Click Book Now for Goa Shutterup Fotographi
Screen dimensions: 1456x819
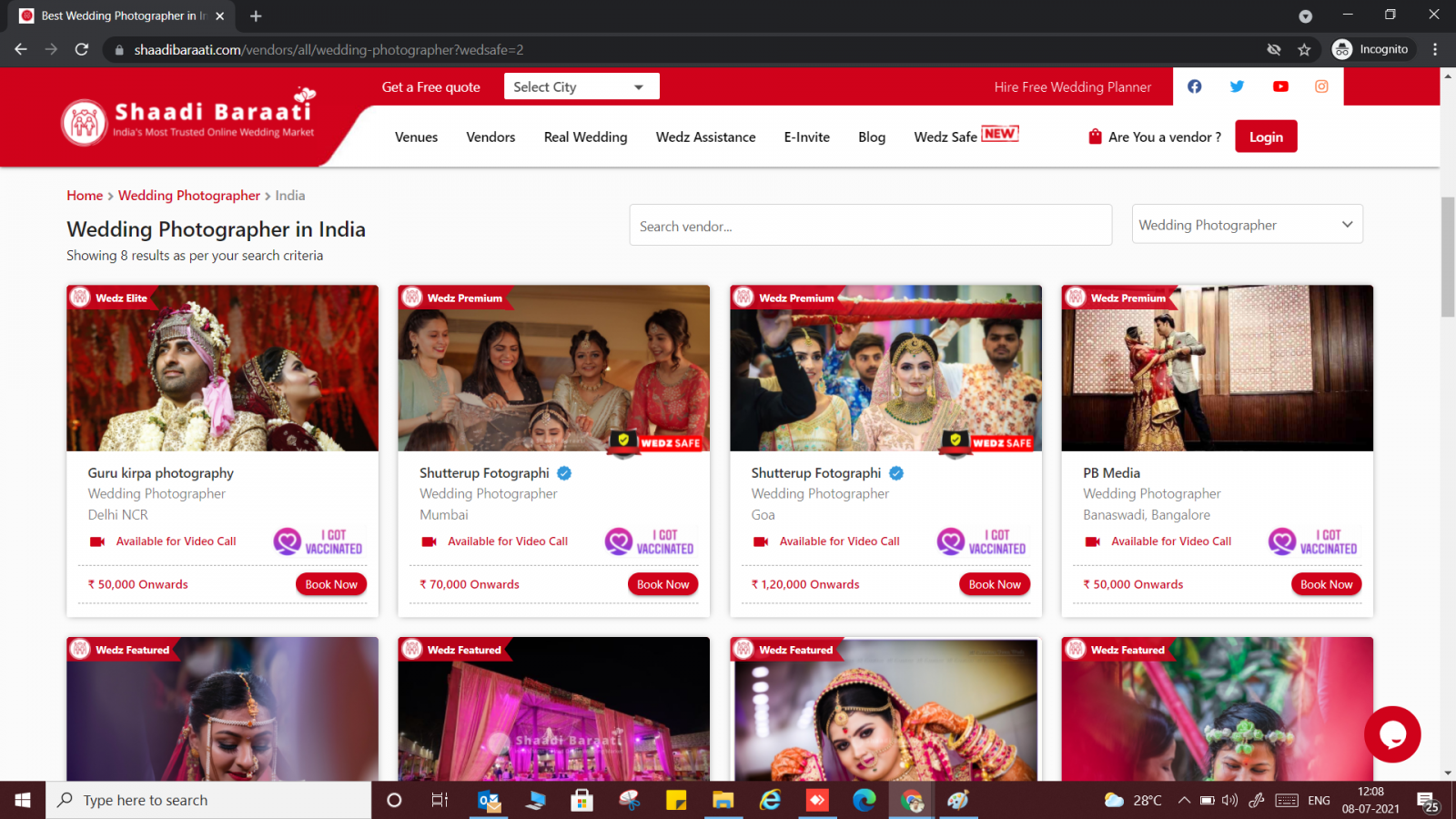tap(995, 584)
